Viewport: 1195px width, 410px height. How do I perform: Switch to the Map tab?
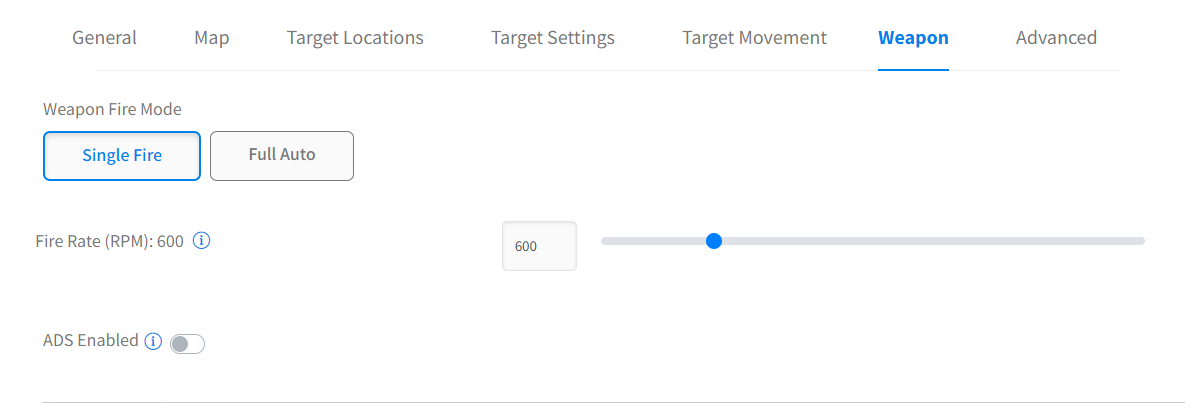tap(212, 38)
